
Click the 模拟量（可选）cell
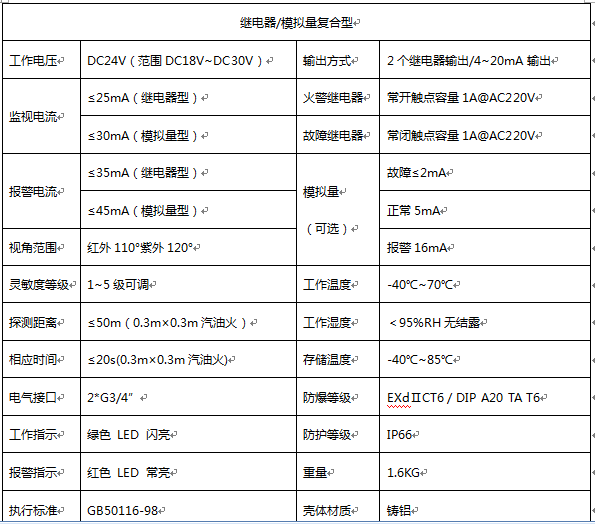(338, 210)
